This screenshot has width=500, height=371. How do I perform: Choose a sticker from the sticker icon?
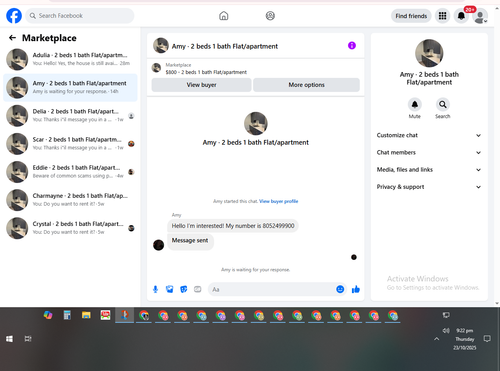click(184, 289)
